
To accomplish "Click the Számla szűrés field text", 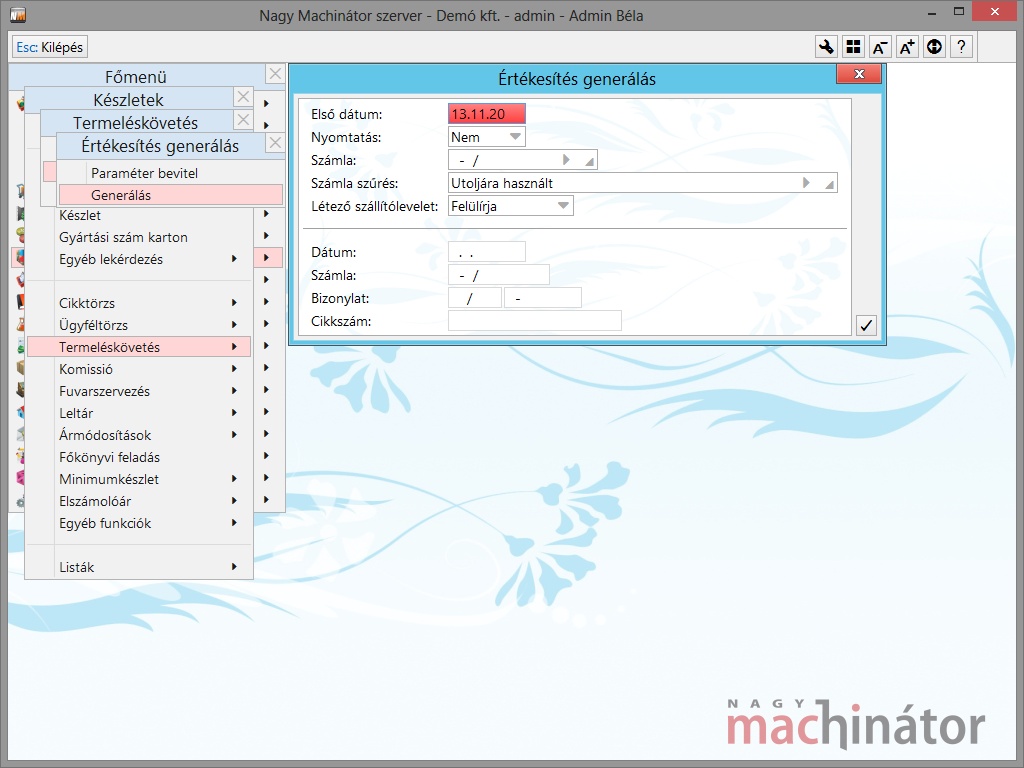I will (502, 184).
